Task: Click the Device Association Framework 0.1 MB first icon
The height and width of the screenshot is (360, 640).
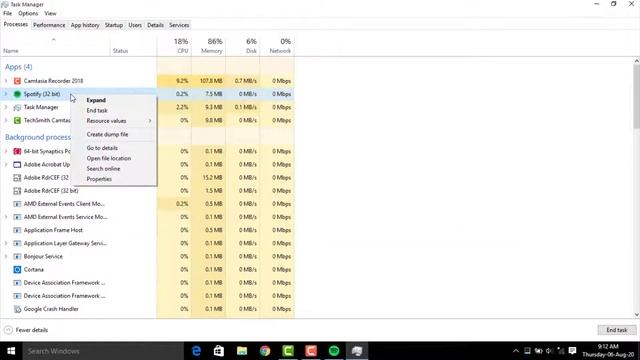Action: tap(17, 283)
